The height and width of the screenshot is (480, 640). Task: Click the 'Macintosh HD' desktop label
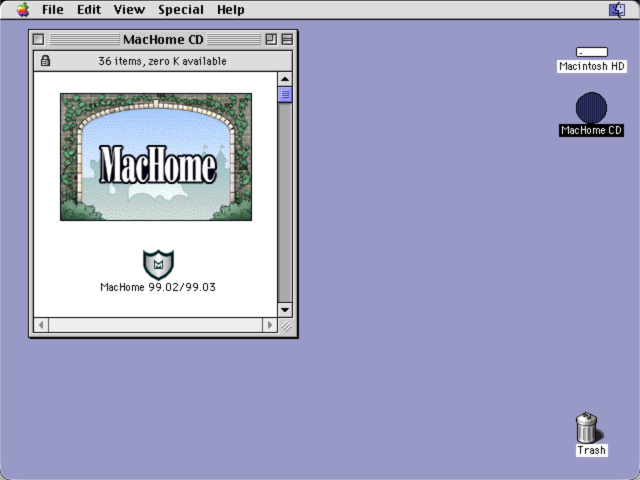(x=591, y=66)
